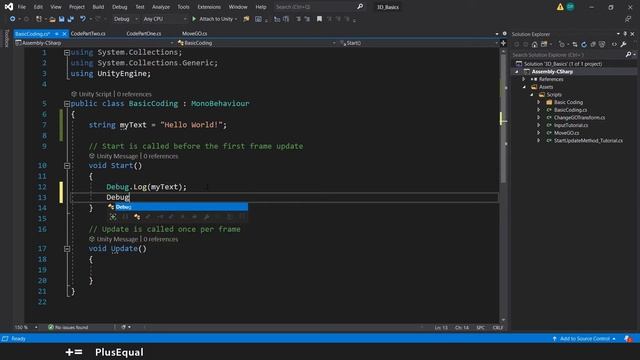Open the Toolbox side panel
The image size is (640, 360).
6,38
